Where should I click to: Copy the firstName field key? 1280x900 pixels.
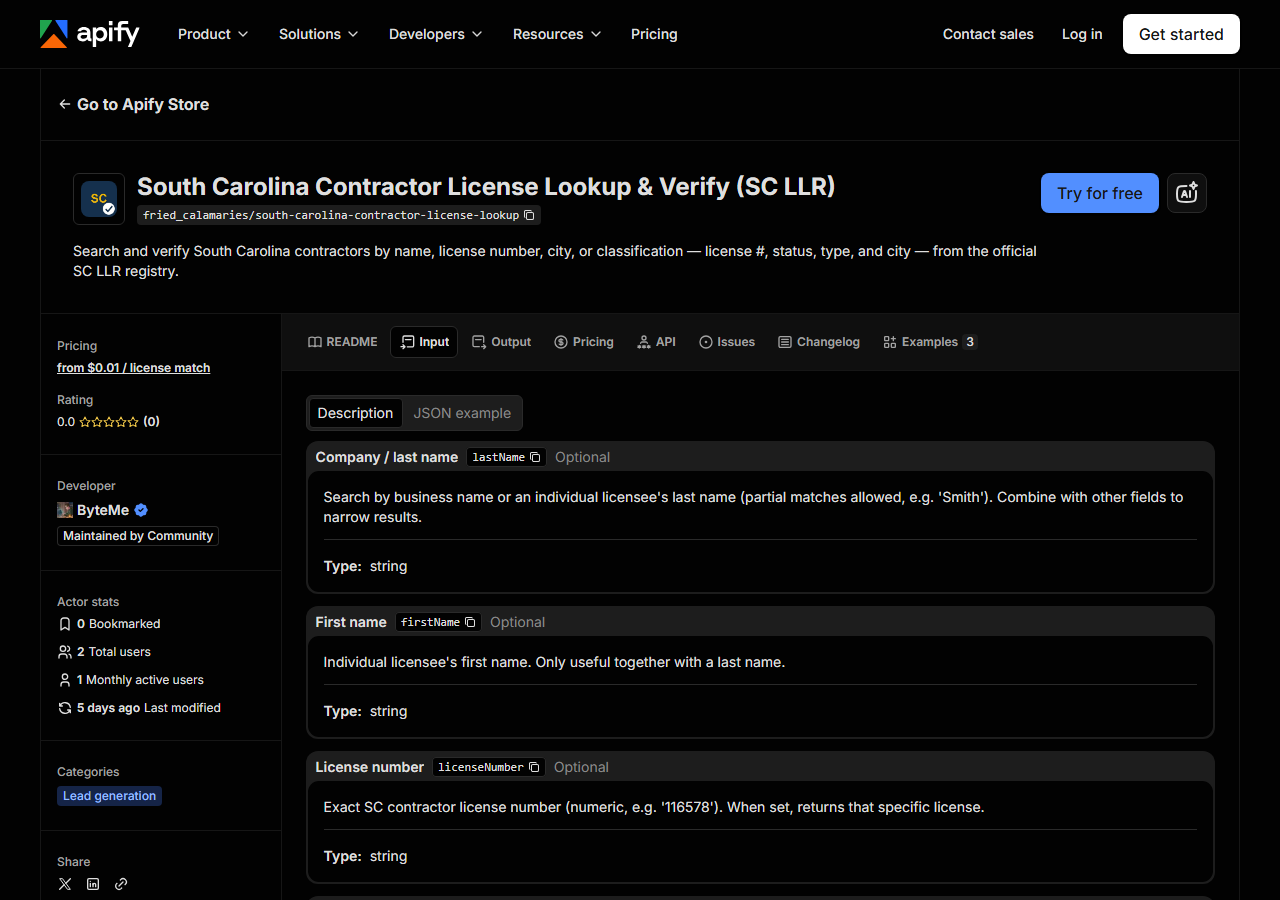pyautogui.click(x=470, y=622)
